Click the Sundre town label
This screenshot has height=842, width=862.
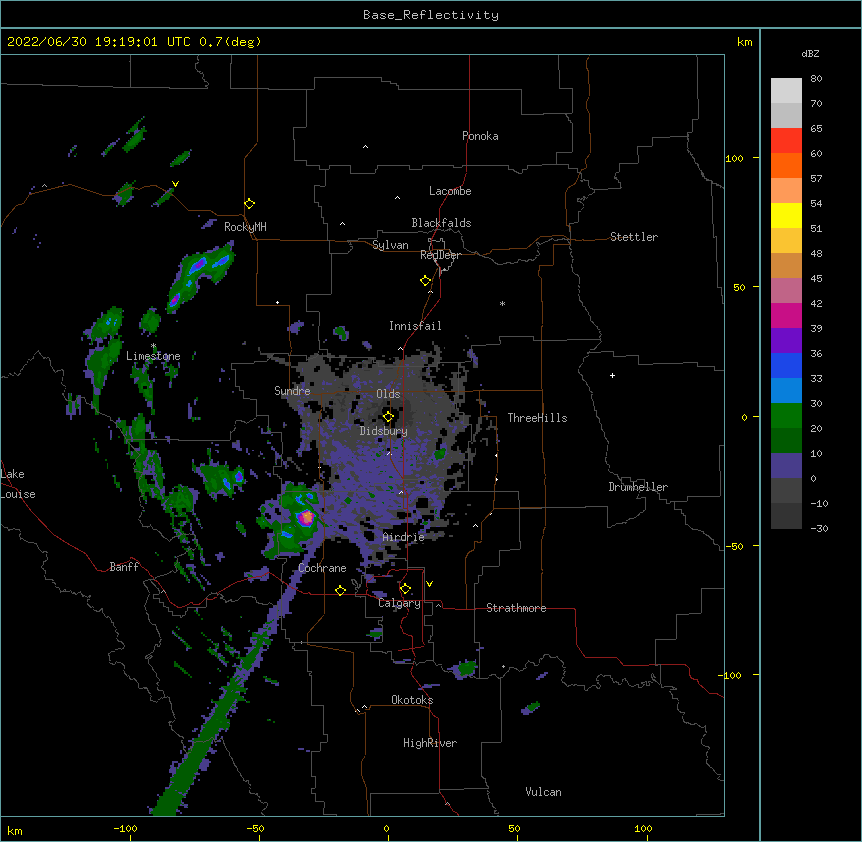pyautogui.click(x=292, y=391)
